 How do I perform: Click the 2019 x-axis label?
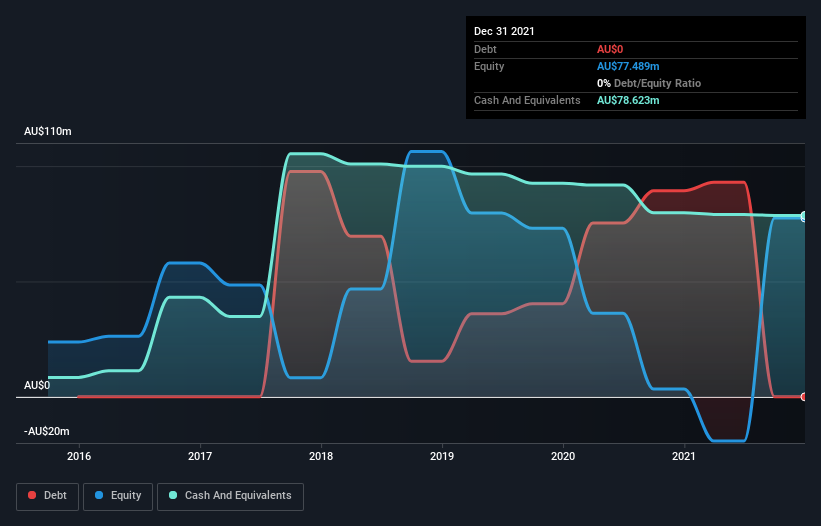pyautogui.click(x=442, y=456)
